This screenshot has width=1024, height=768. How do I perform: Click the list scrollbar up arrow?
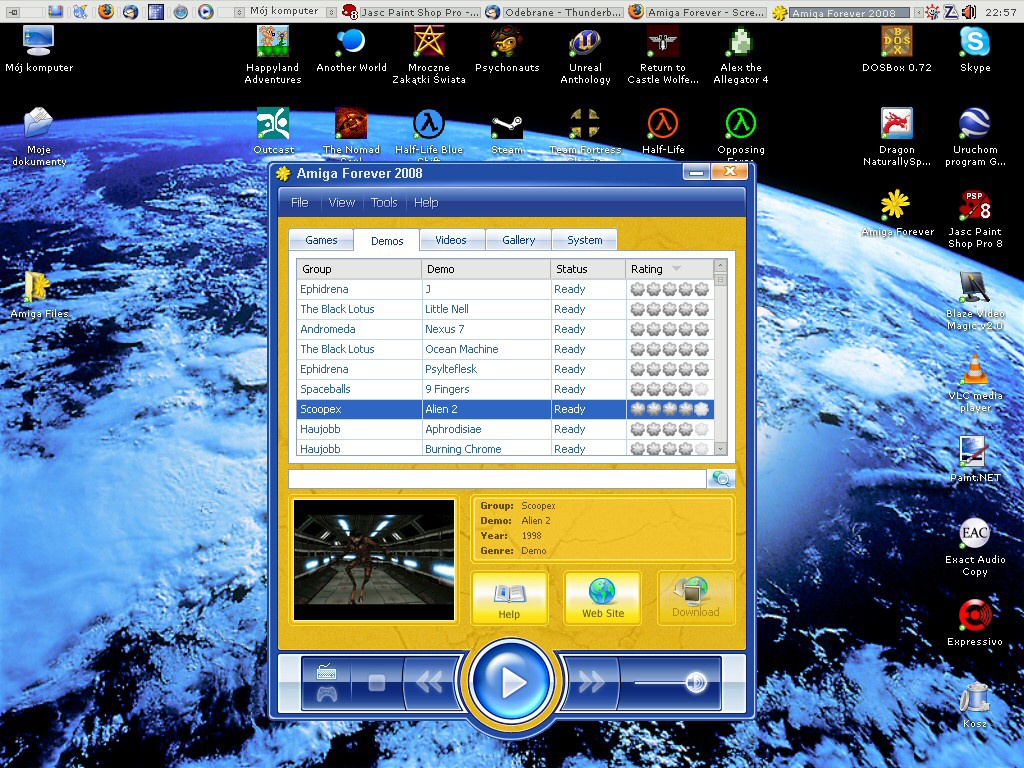(720, 266)
